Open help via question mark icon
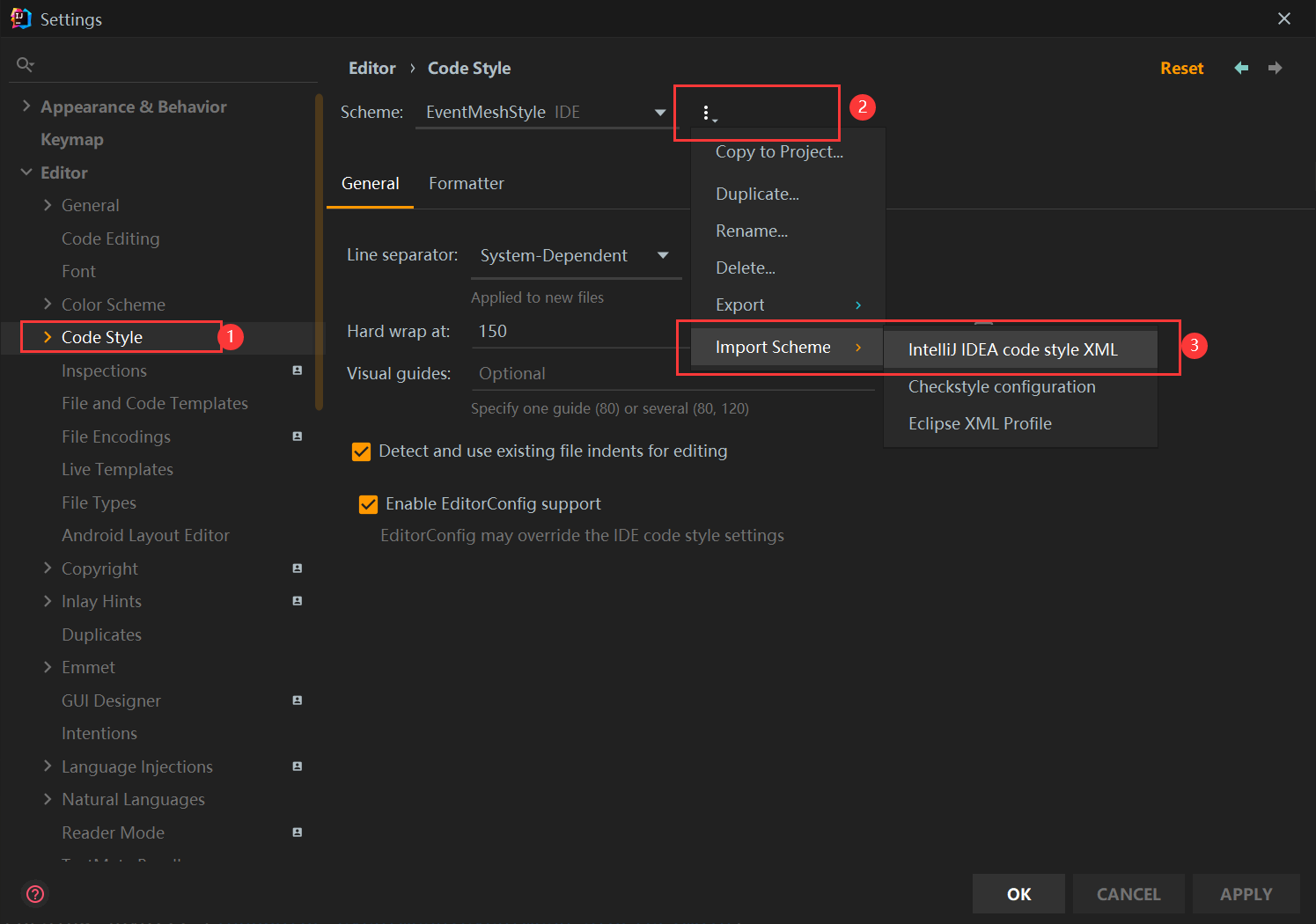 [35, 894]
